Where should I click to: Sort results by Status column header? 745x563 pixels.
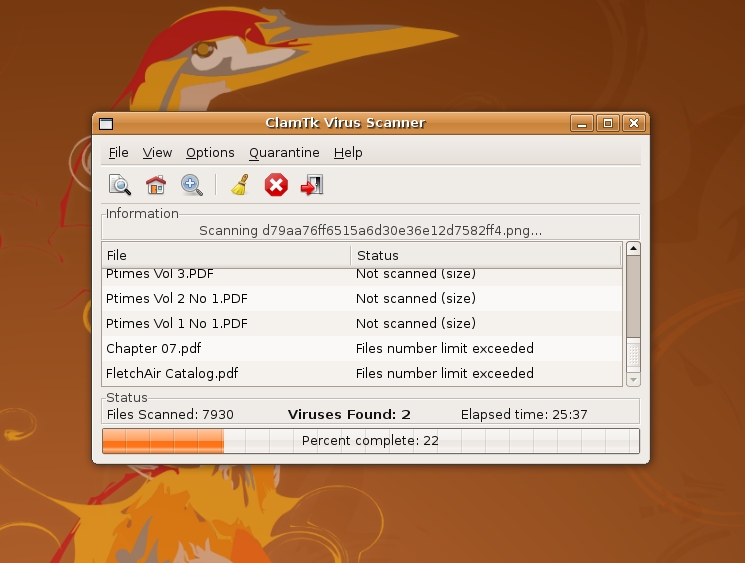[x=486, y=255]
